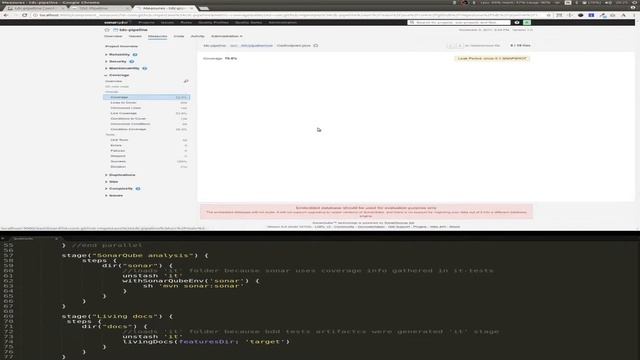Click the Leak Period badge

[492, 59]
